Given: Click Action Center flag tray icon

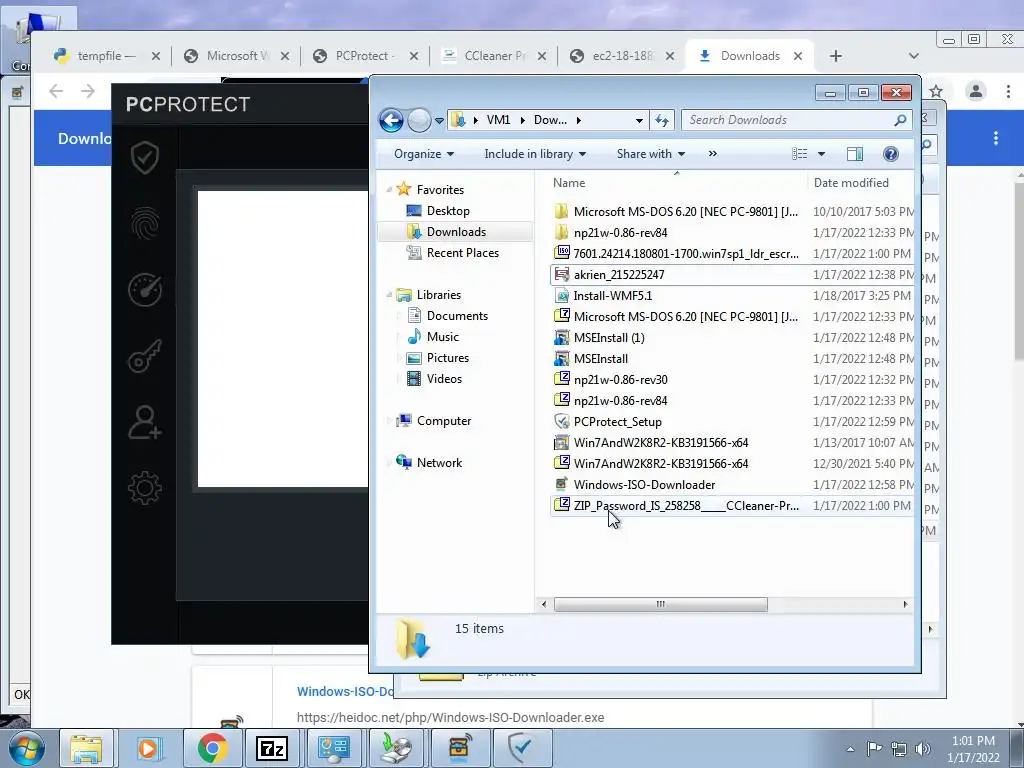Looking at the screenshot, I should pyautogui.click(x=874, y=749).
